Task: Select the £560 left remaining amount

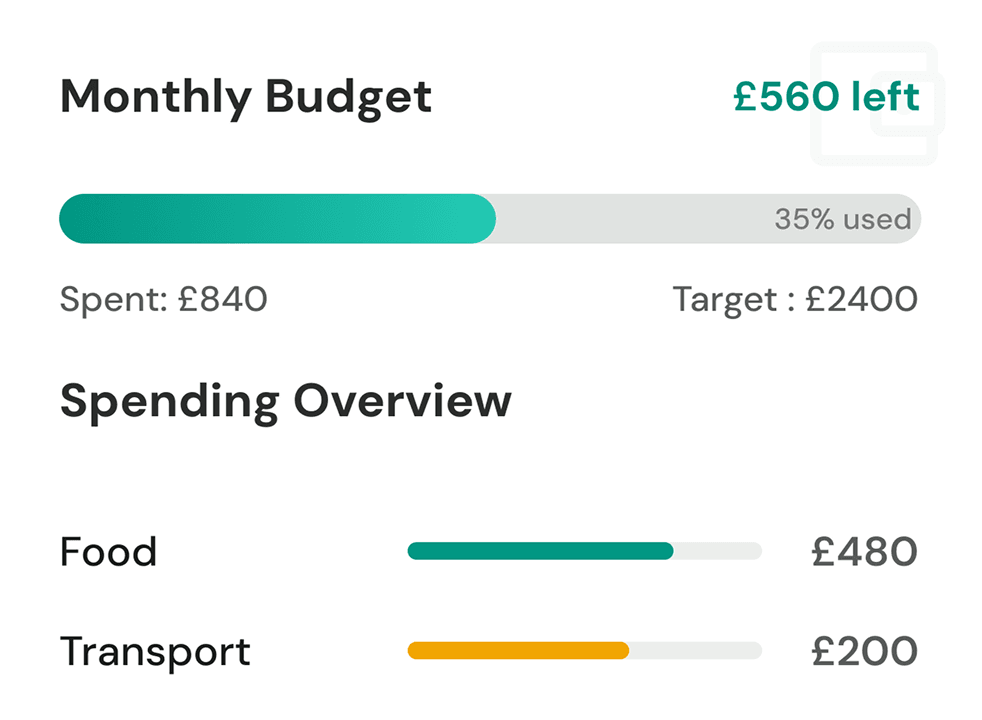Action: tap(825, 98)
